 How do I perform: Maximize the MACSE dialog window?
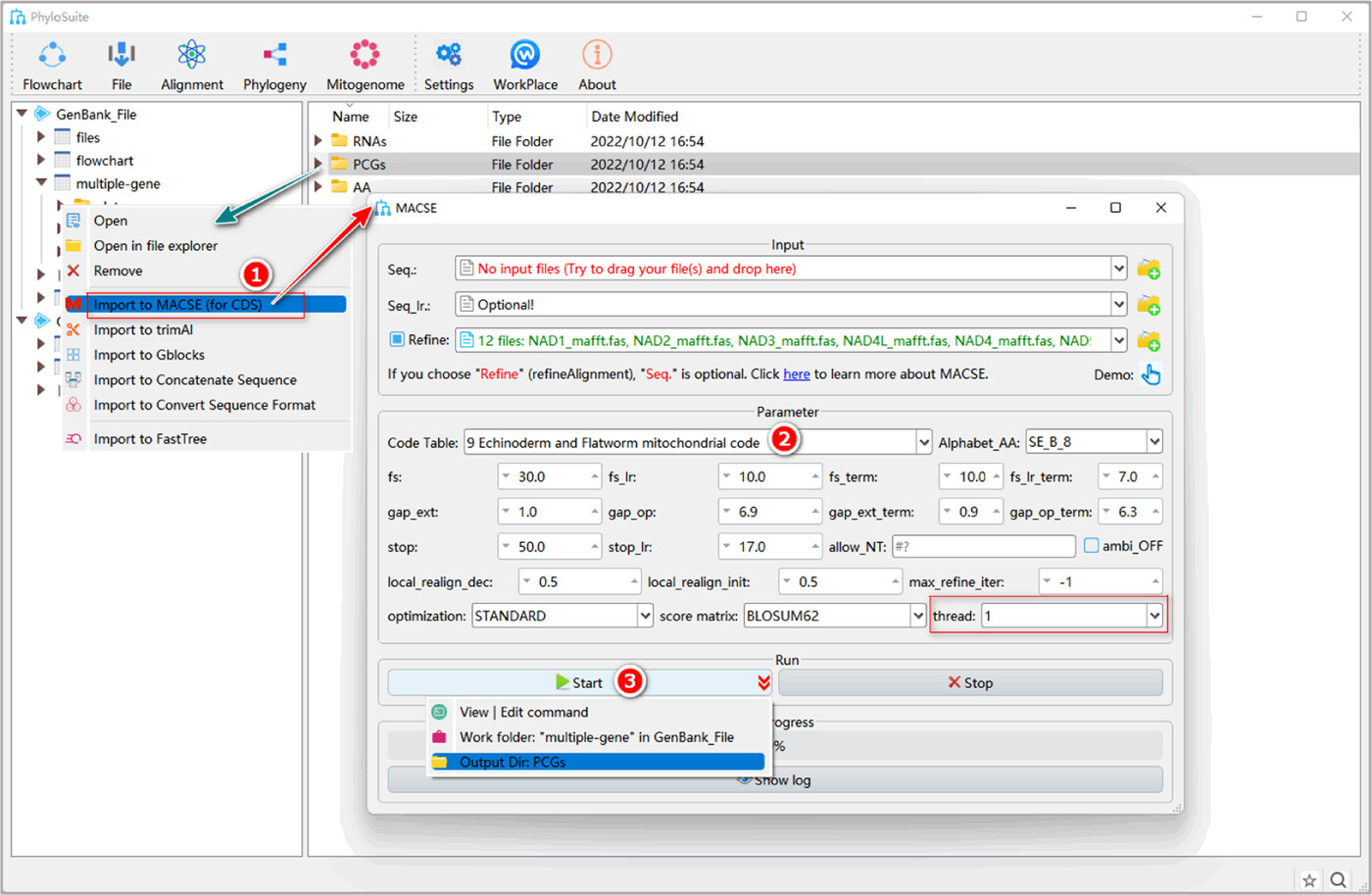[1115, 208]
